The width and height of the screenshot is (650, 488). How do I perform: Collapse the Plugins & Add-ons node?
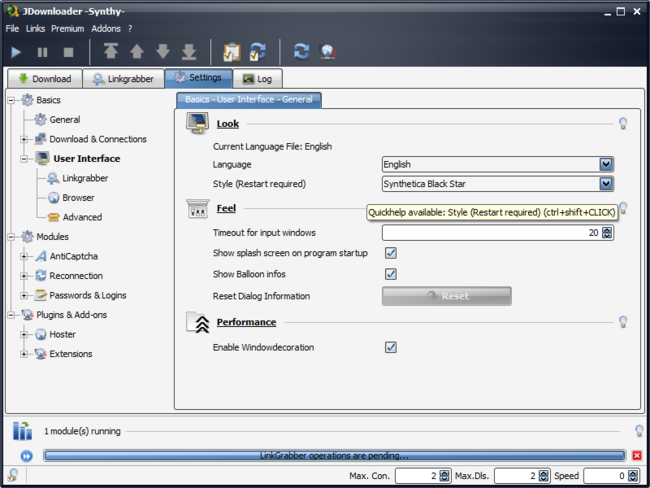pos(11,315)
